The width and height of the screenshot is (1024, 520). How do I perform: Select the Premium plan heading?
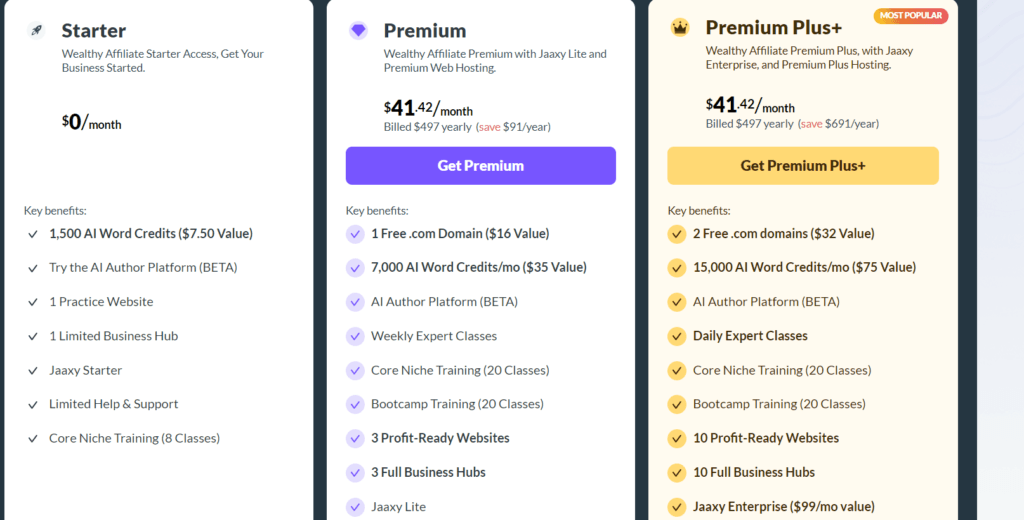(x=424, y=31)
